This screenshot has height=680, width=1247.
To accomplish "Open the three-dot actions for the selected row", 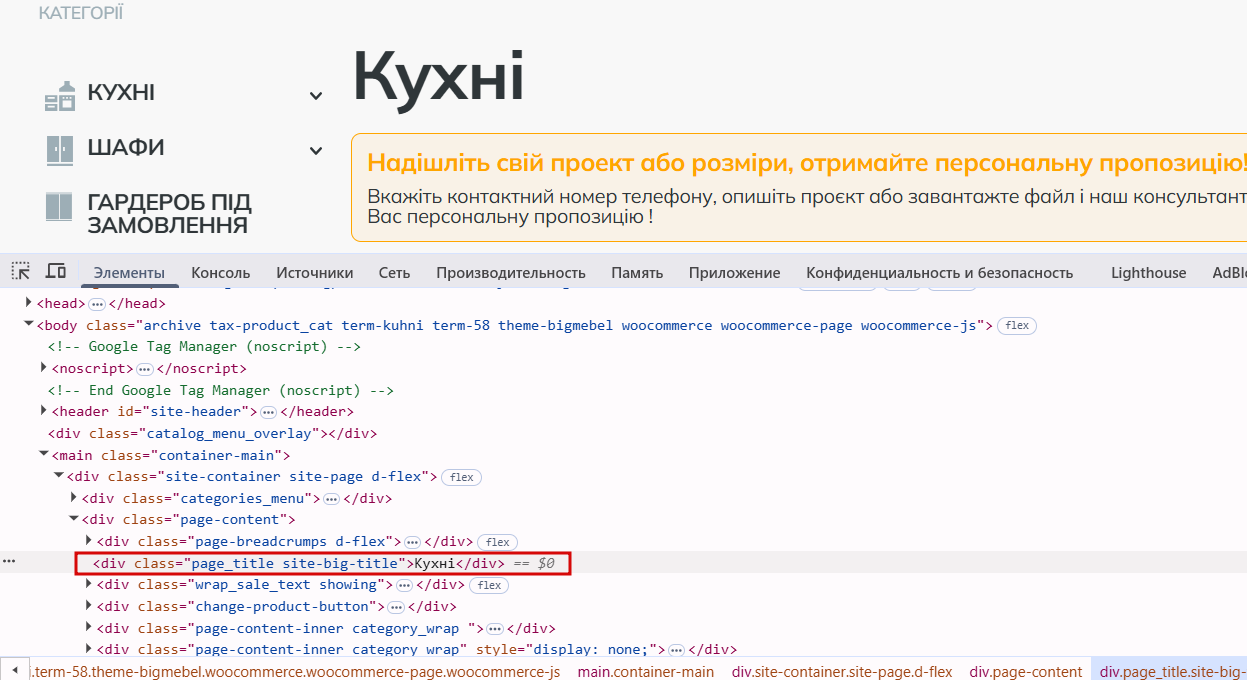I will (9, 562).
